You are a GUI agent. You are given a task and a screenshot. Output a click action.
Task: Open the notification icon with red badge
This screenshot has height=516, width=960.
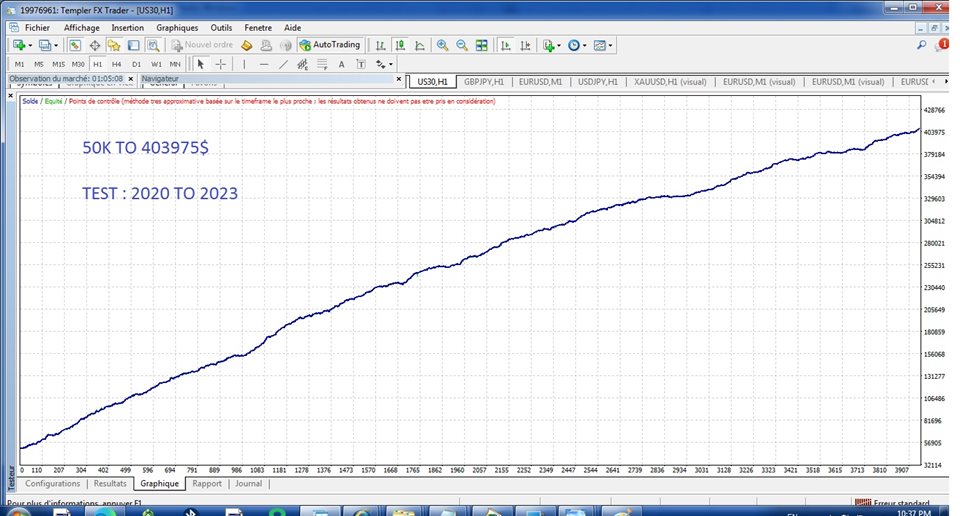click(943, 45)
